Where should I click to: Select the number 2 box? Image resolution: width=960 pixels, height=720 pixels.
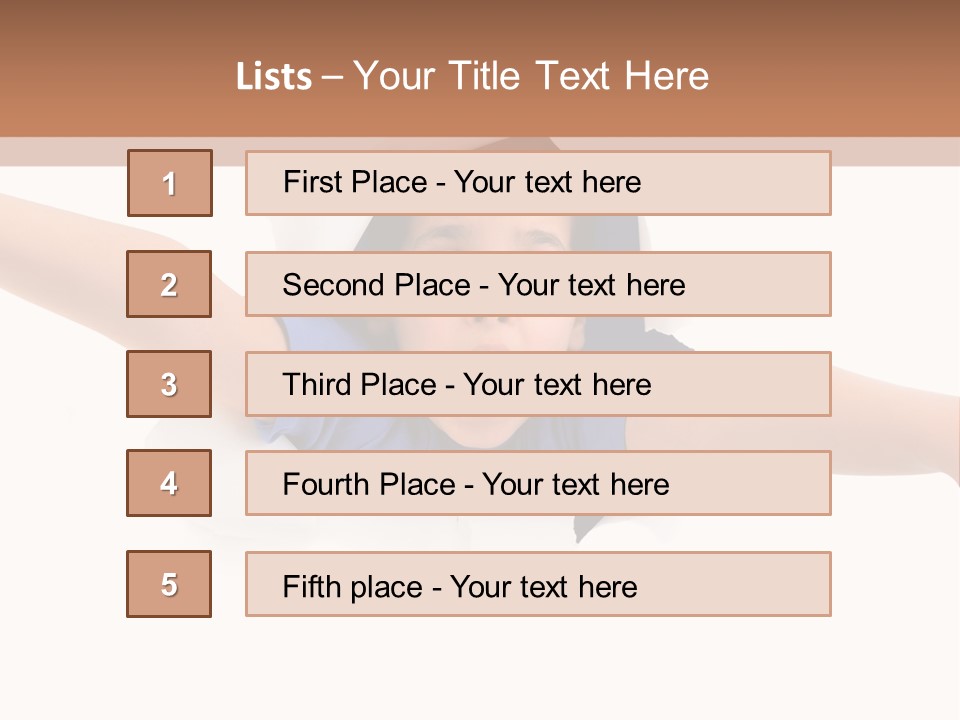pos(169,284)
